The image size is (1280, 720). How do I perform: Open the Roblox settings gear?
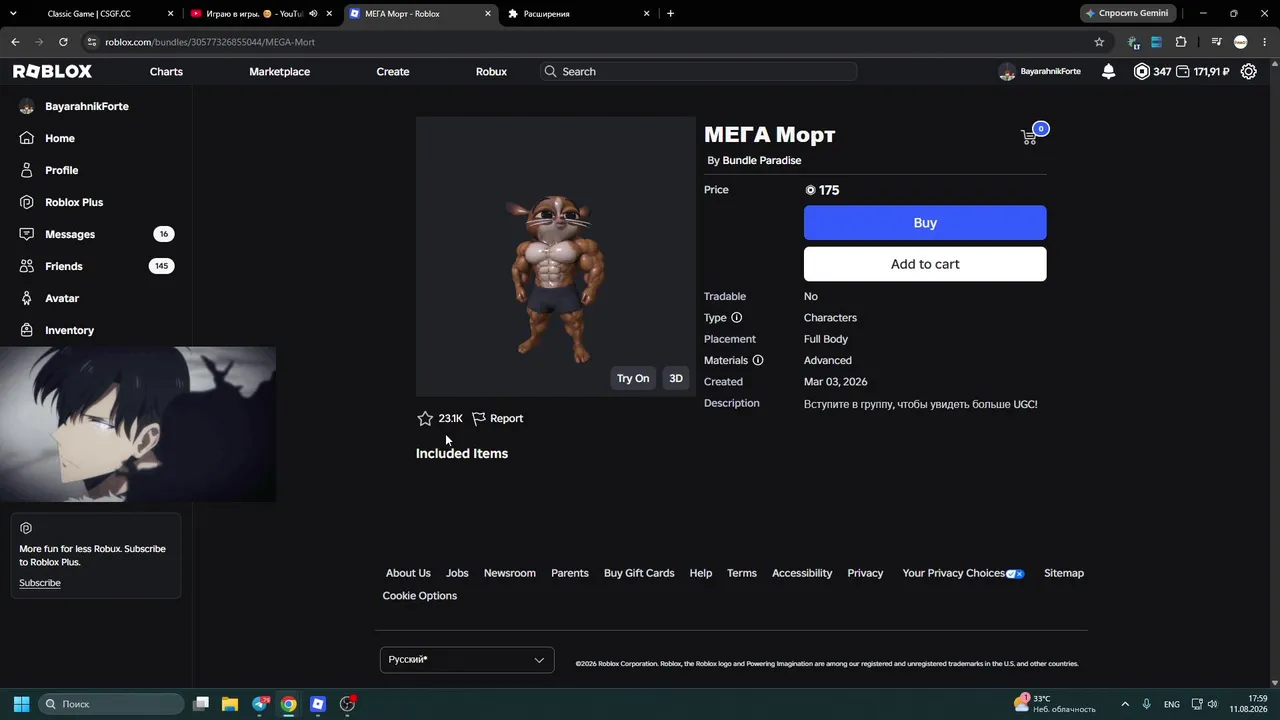[x=1248, y=71]
